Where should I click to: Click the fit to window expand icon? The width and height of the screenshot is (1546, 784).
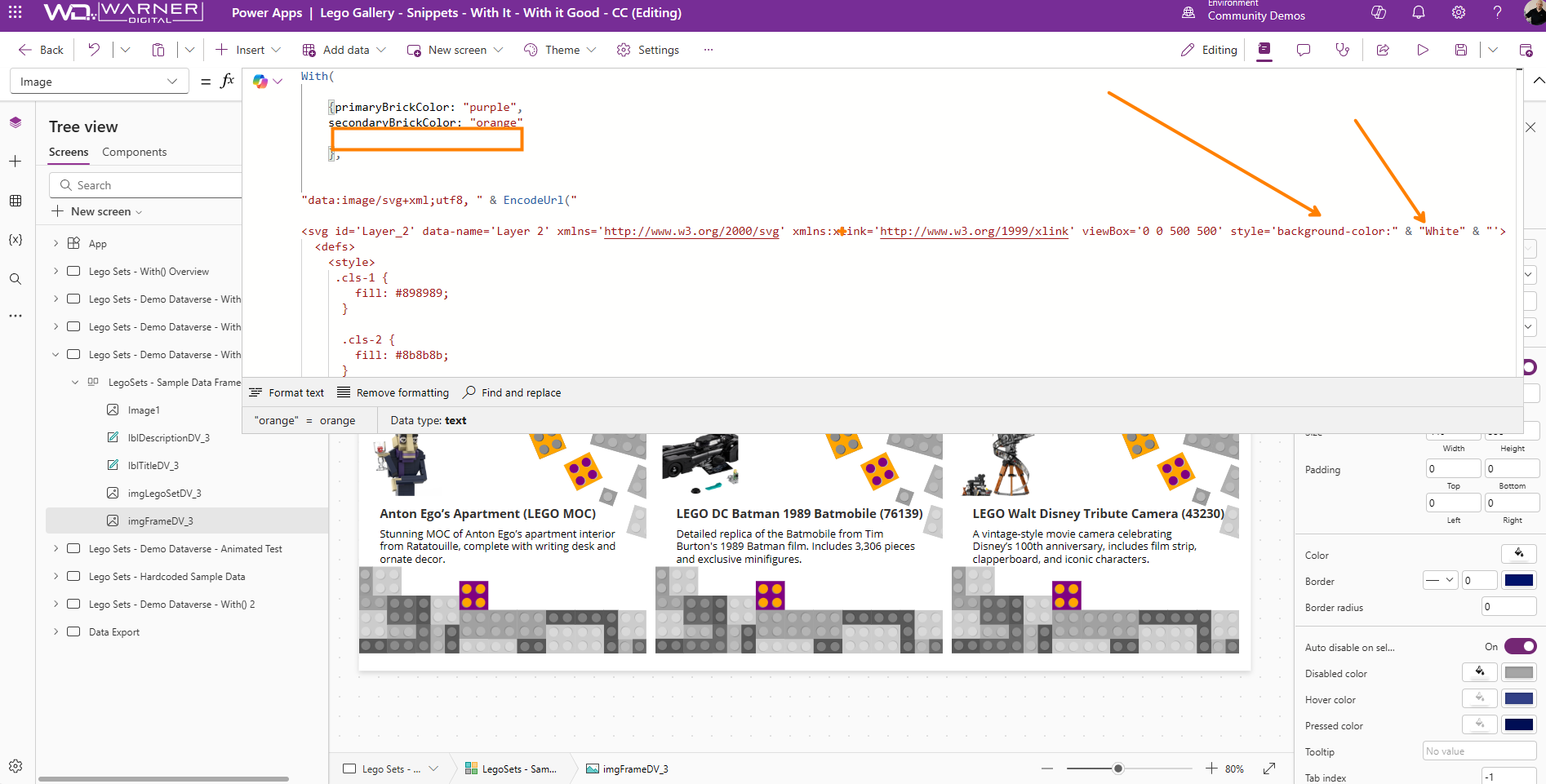coord(1269,768)
